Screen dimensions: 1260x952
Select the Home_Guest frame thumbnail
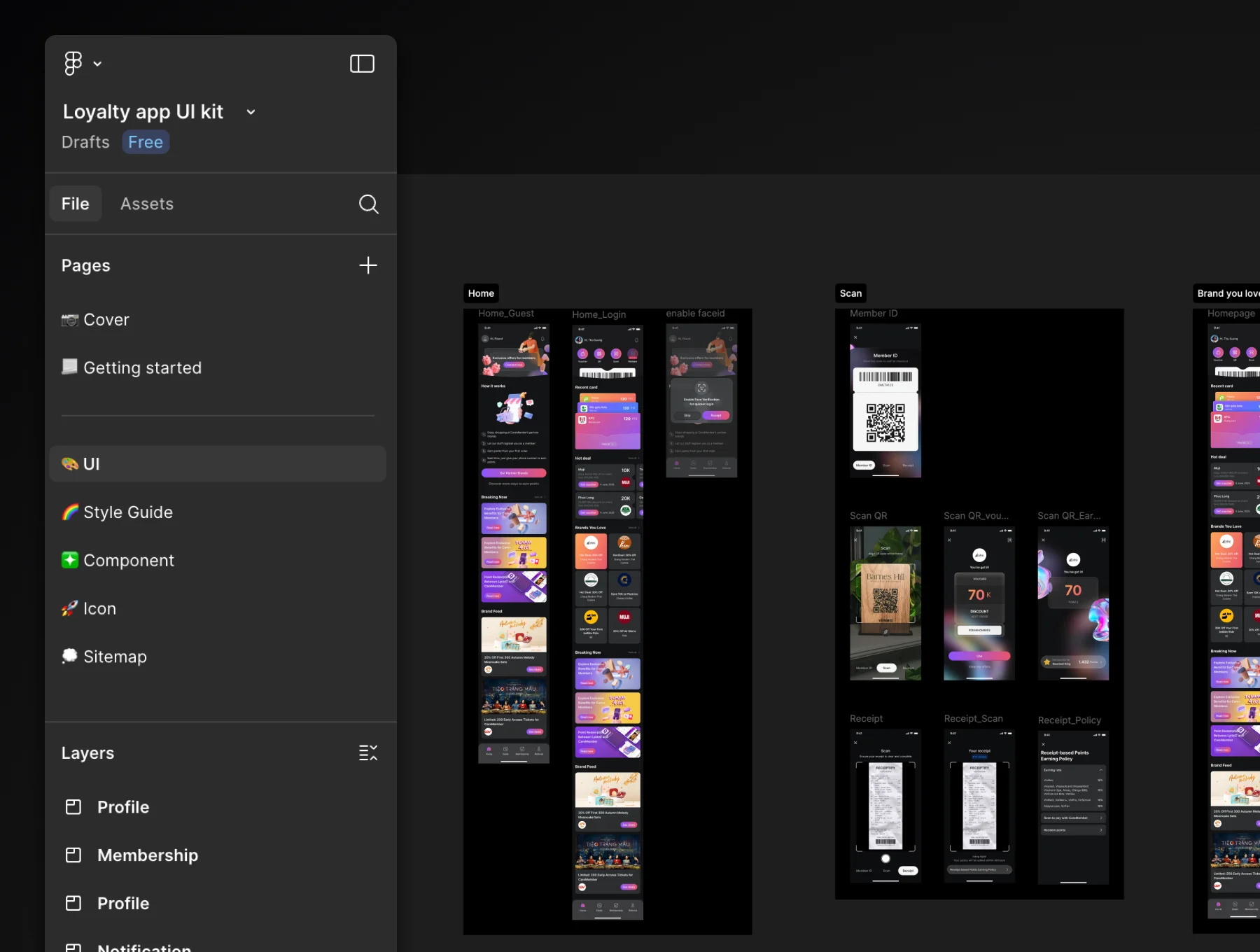coord(514,543)
